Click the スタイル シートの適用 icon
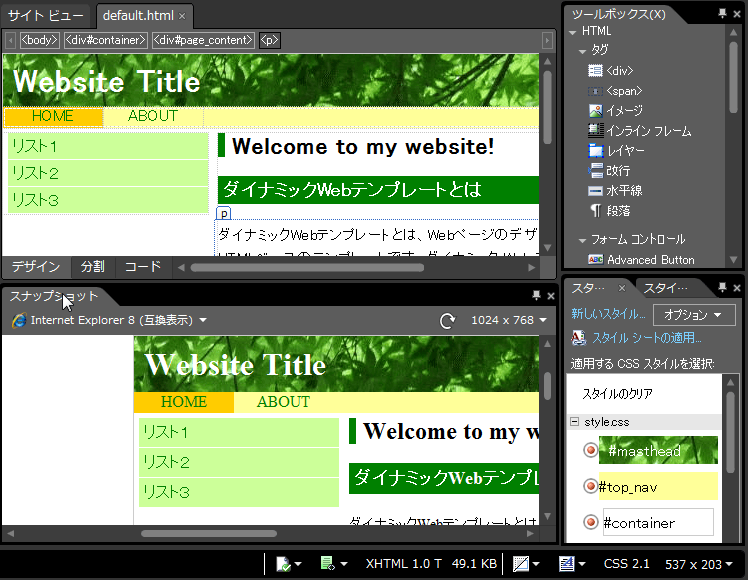This screenshot has height=580, width=748. pyautogui.click(x=579, y=338)
